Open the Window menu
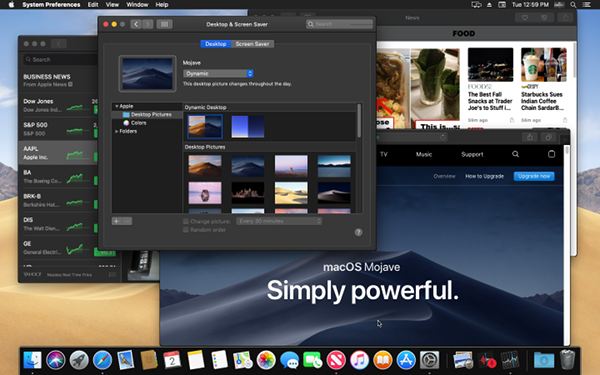600x375 pixels. (x=137, y=5)
